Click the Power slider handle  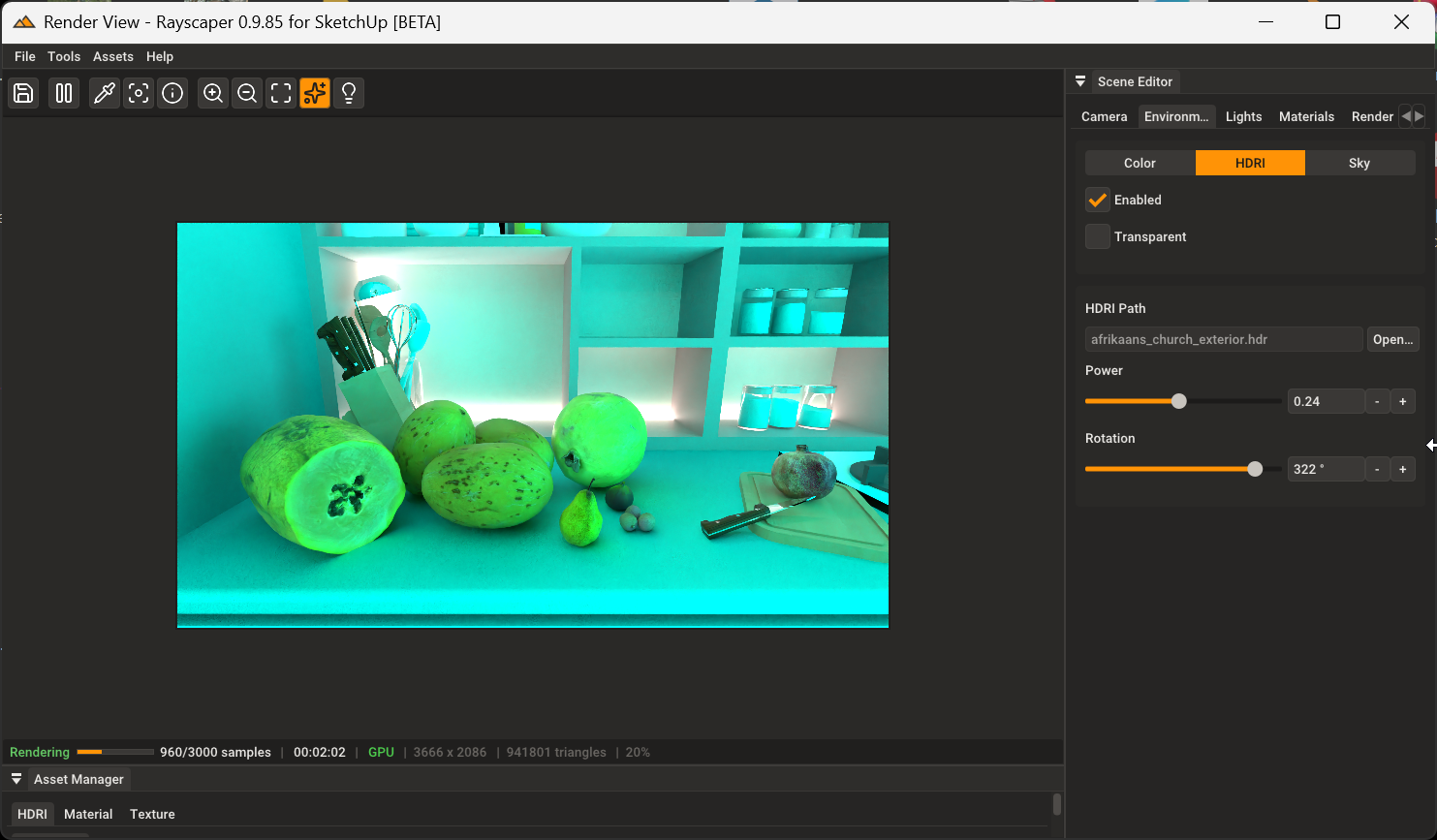(x=1178, y=401)
